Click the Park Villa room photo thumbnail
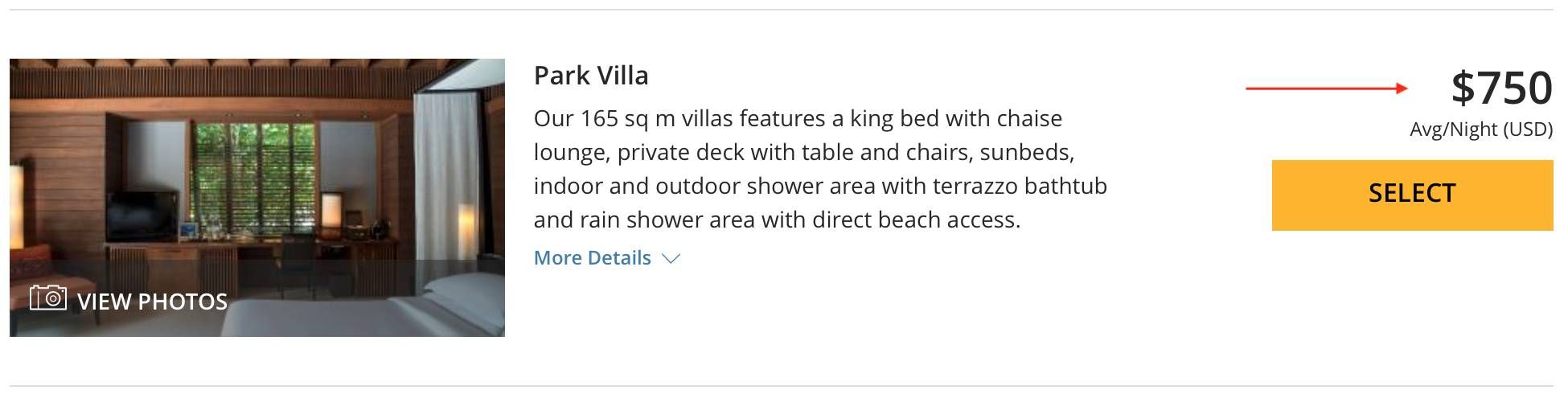The width and height of the screenshot is (1568, 394). 257,161
